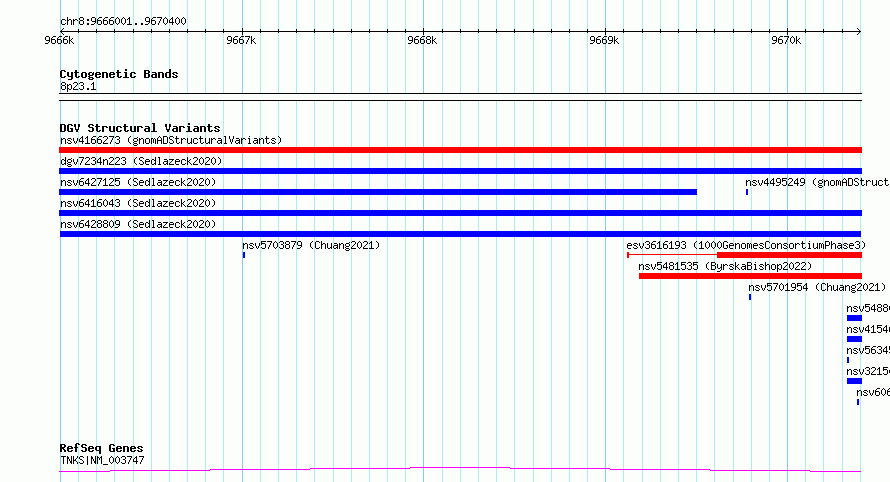
Task: Open the dgv7234n223 Sedlazeck2020 label
Action: click(141, 161)
